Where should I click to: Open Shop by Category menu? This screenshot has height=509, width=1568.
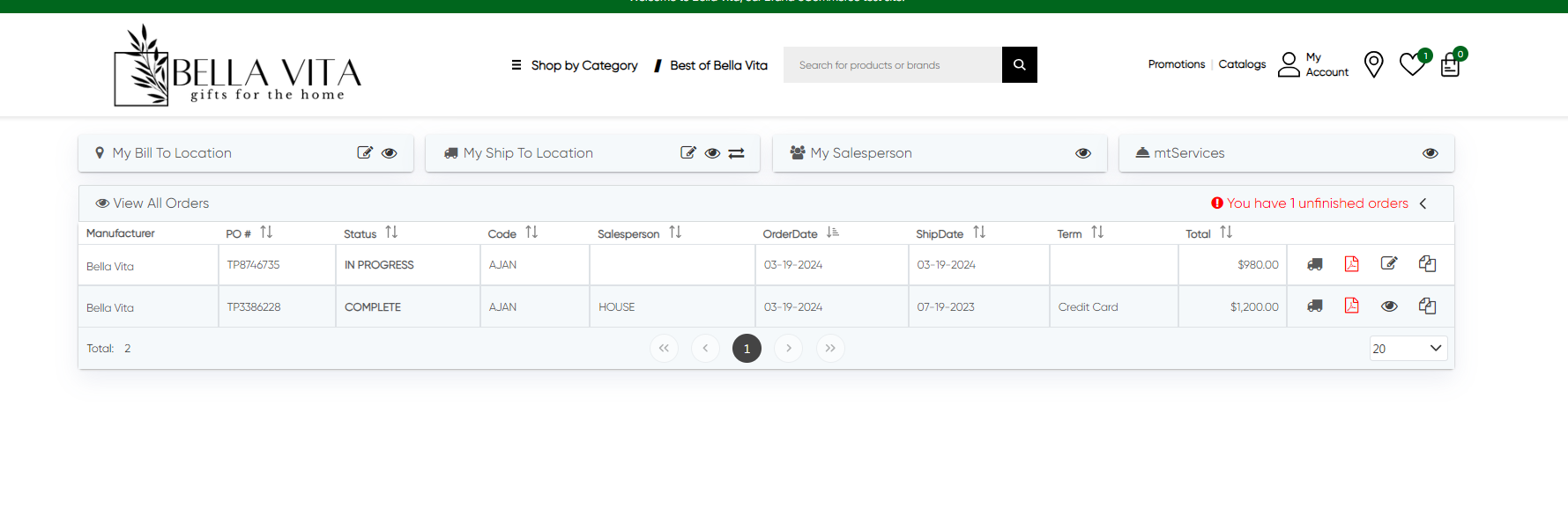(x=575, y=65)
